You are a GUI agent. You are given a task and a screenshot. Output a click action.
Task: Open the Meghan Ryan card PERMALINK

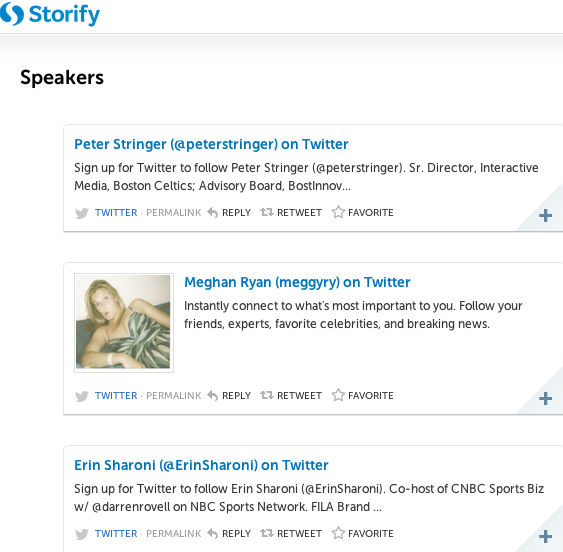click(173, 395)
